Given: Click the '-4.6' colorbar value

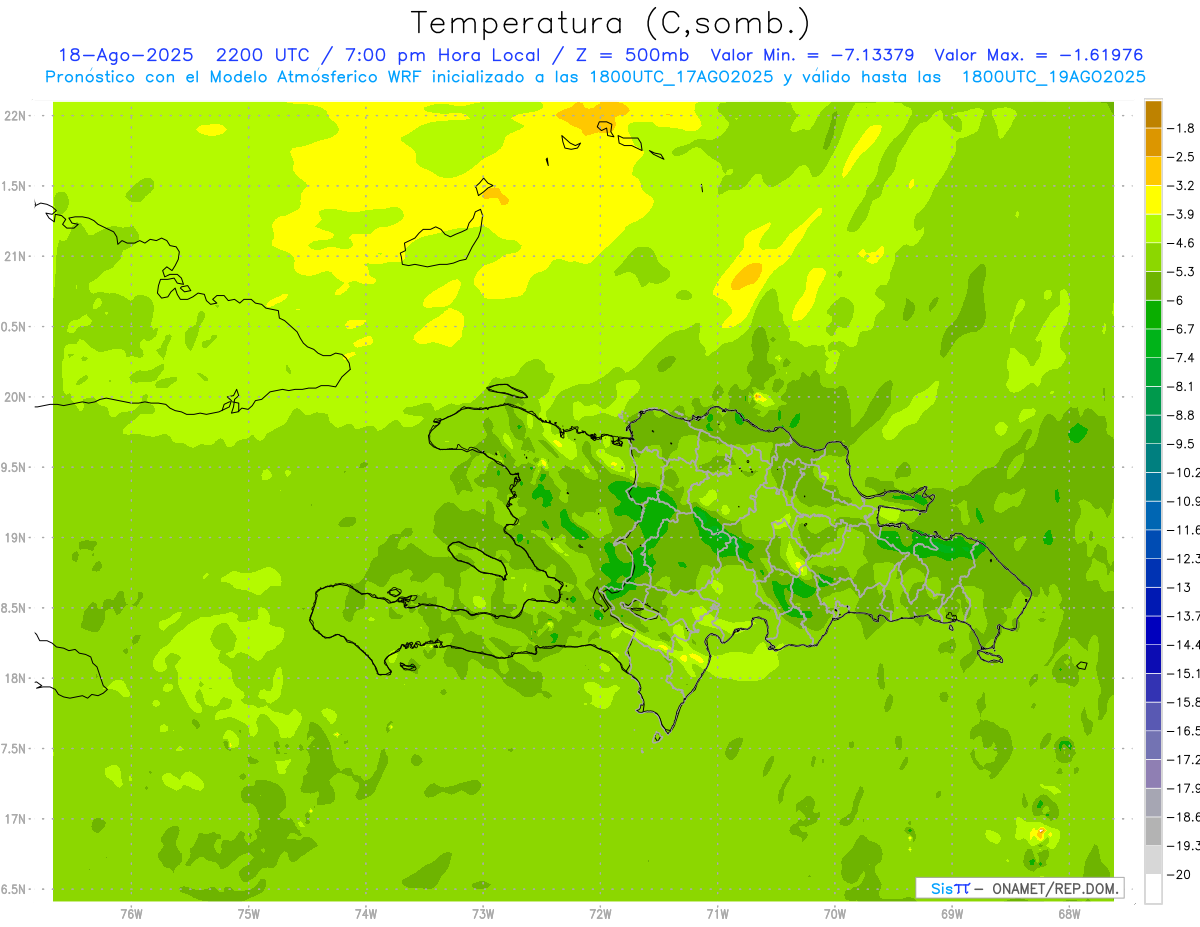Looking at the screenshot, I should [x=1182, y=243].
